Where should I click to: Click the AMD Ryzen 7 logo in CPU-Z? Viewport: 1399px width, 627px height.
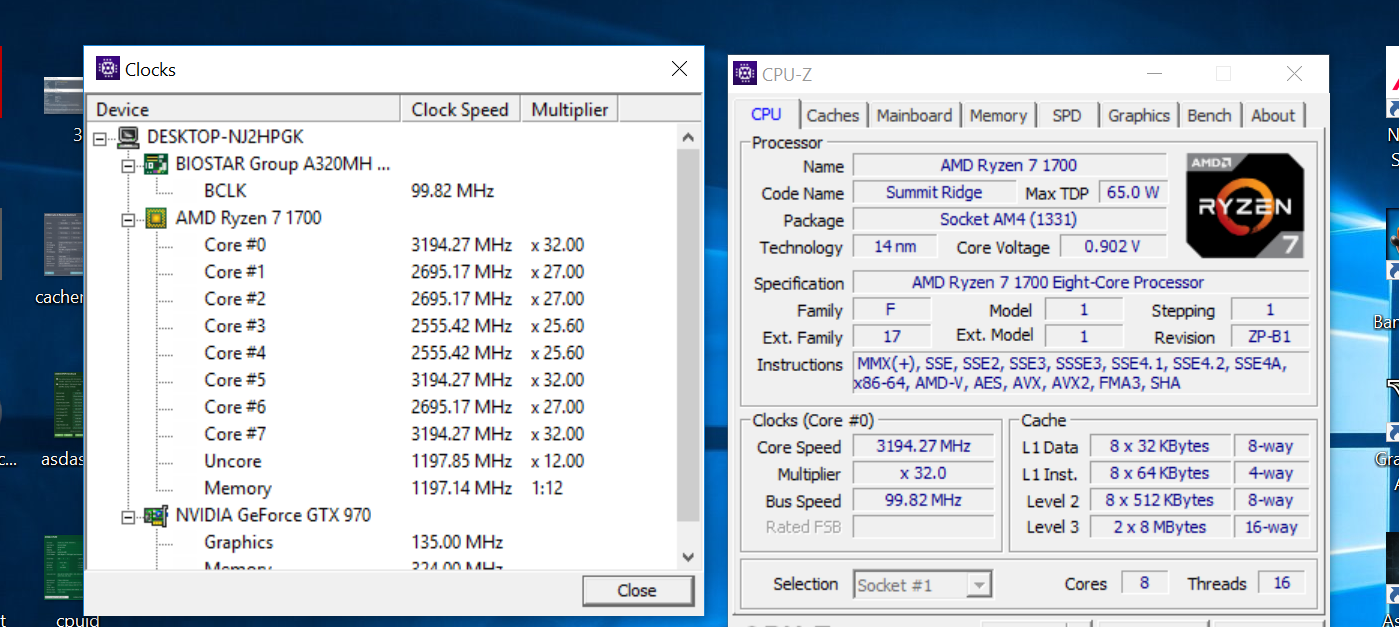[1247, 206]
